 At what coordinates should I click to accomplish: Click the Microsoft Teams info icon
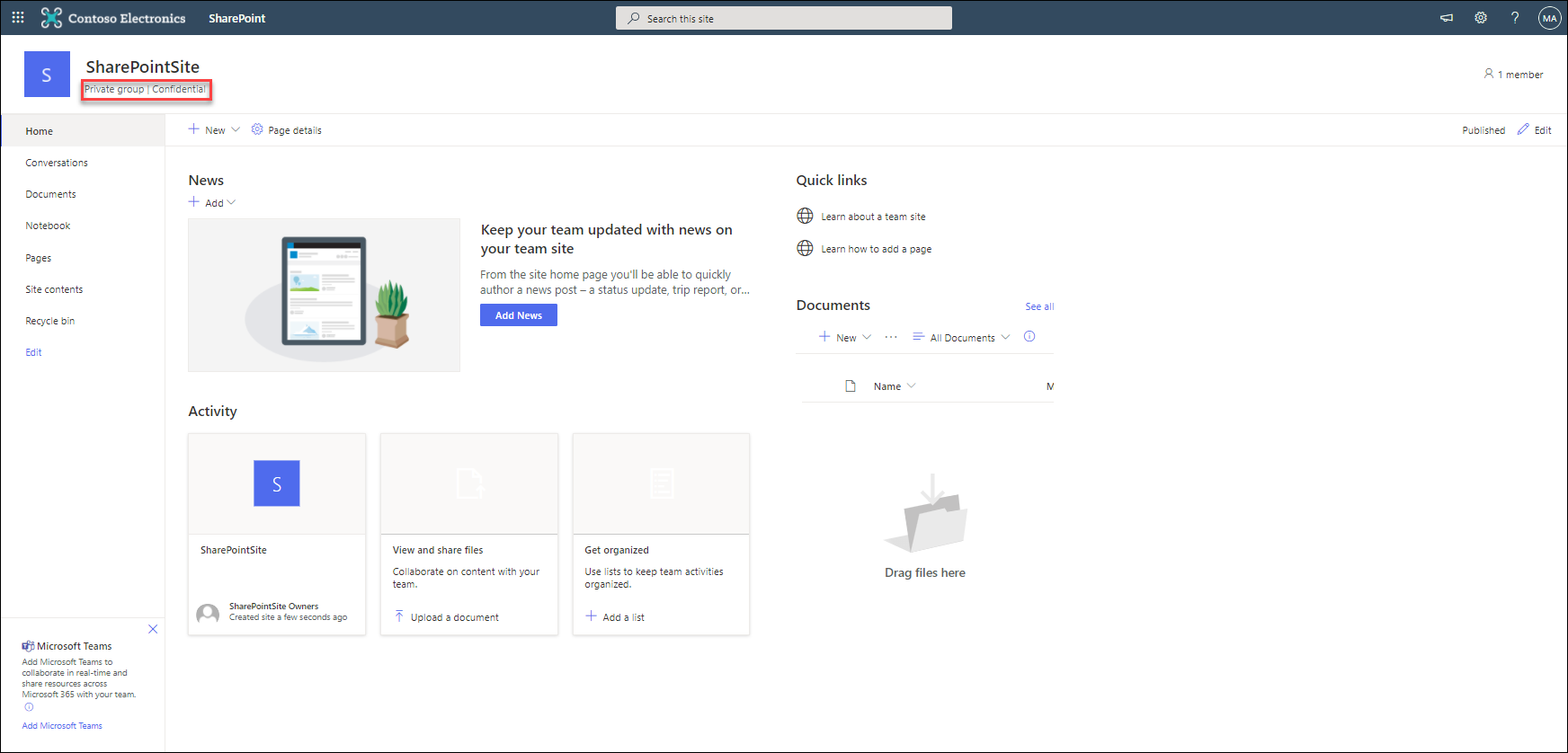coord(29,707)
